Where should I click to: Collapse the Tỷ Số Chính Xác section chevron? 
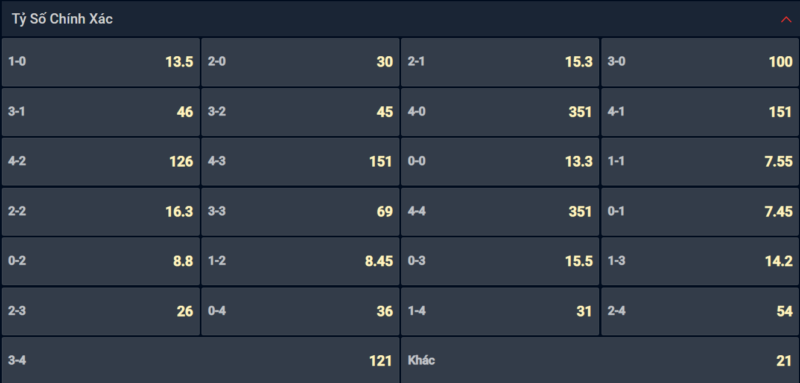click(x=786, y=19)
